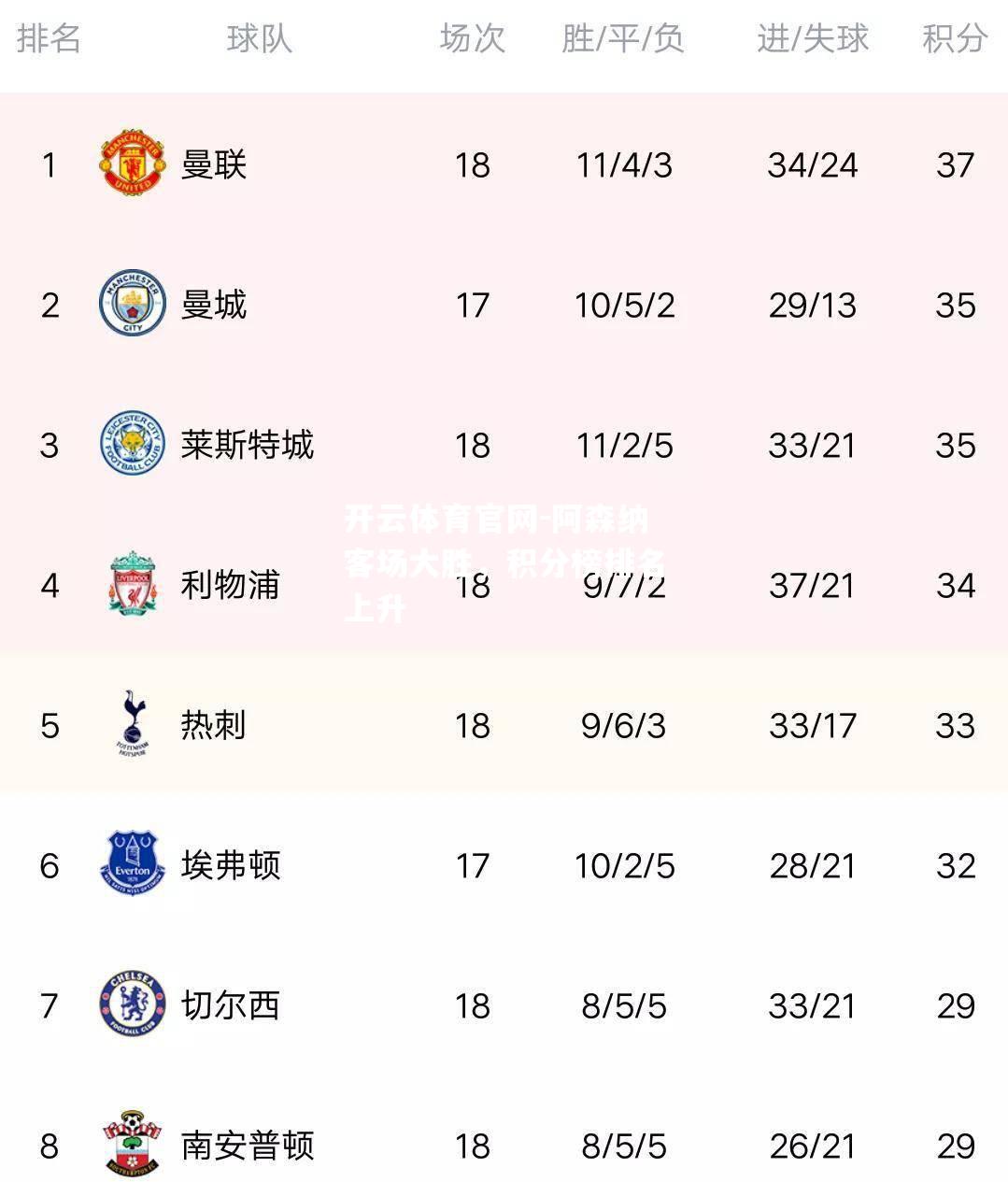
Task: Click the 埃弗顿 team name
Action: click(231, 865)
